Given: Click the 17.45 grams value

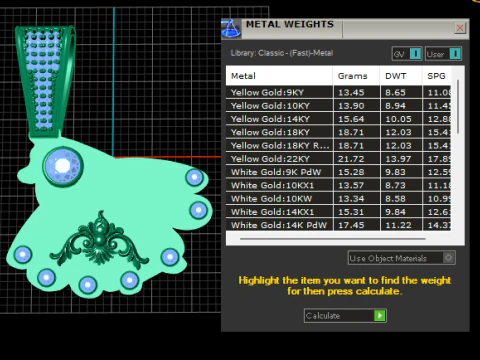Looking at the screenshot, I should [x=351, y=225].
